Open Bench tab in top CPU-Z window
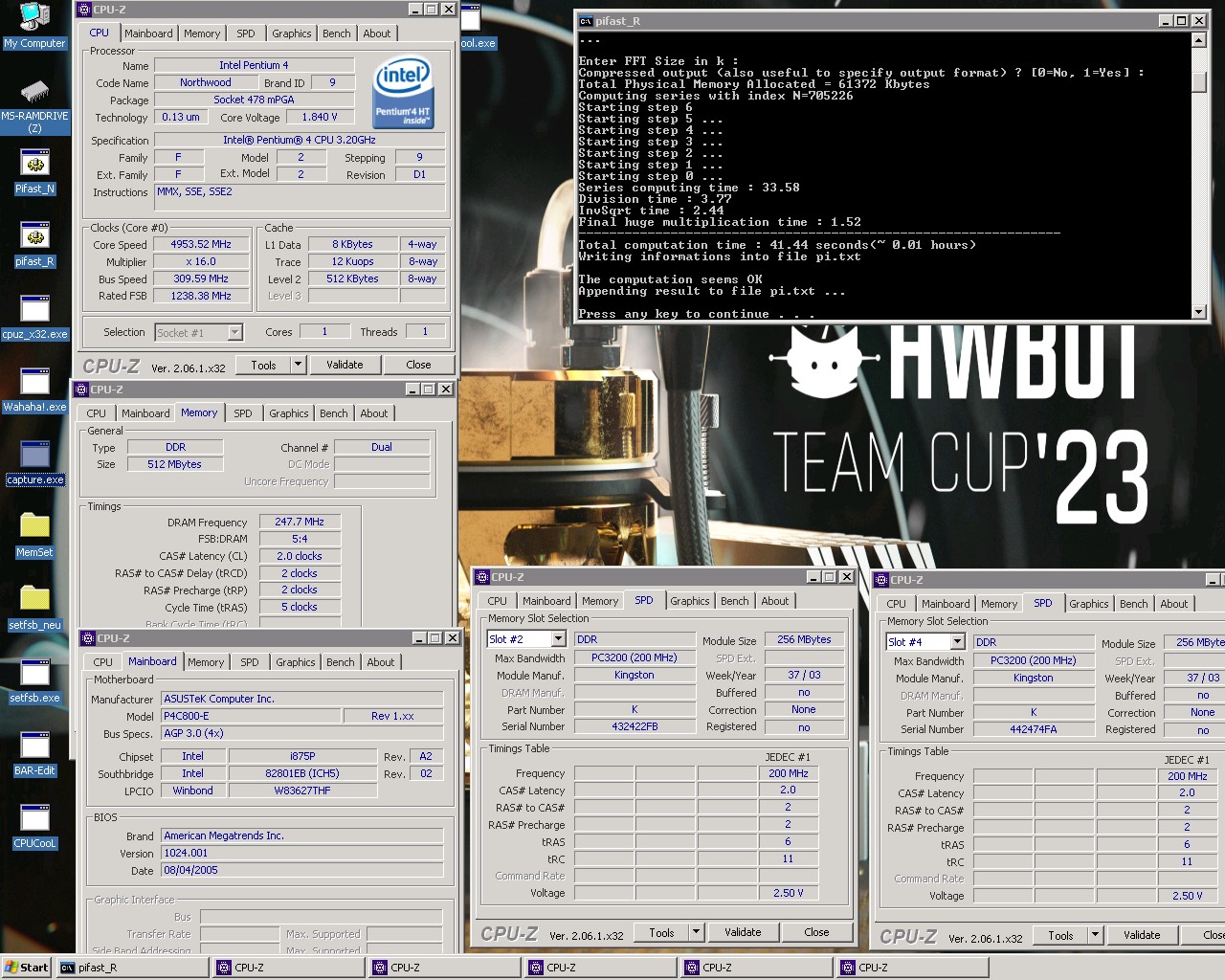Screen dimensions: 1225x980 coord(336,33)
